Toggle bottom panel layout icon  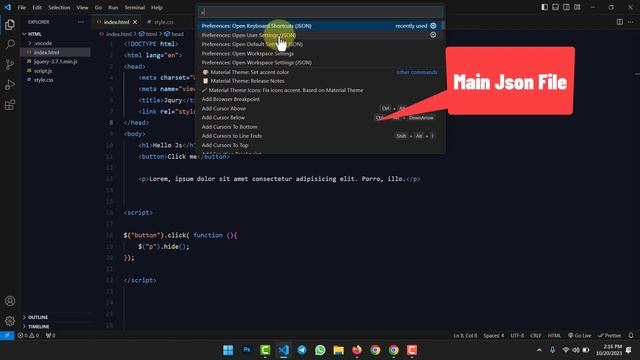tap(556, 7)
